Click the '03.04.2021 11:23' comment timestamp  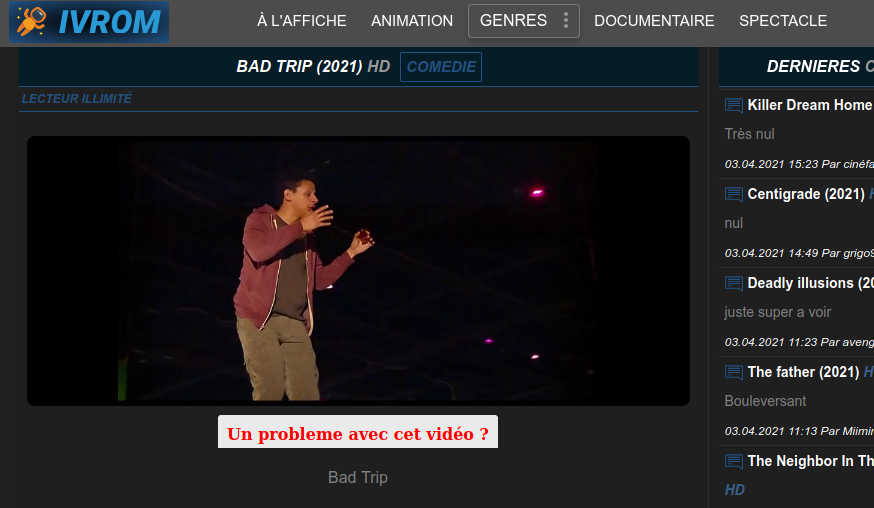point(771,342)
